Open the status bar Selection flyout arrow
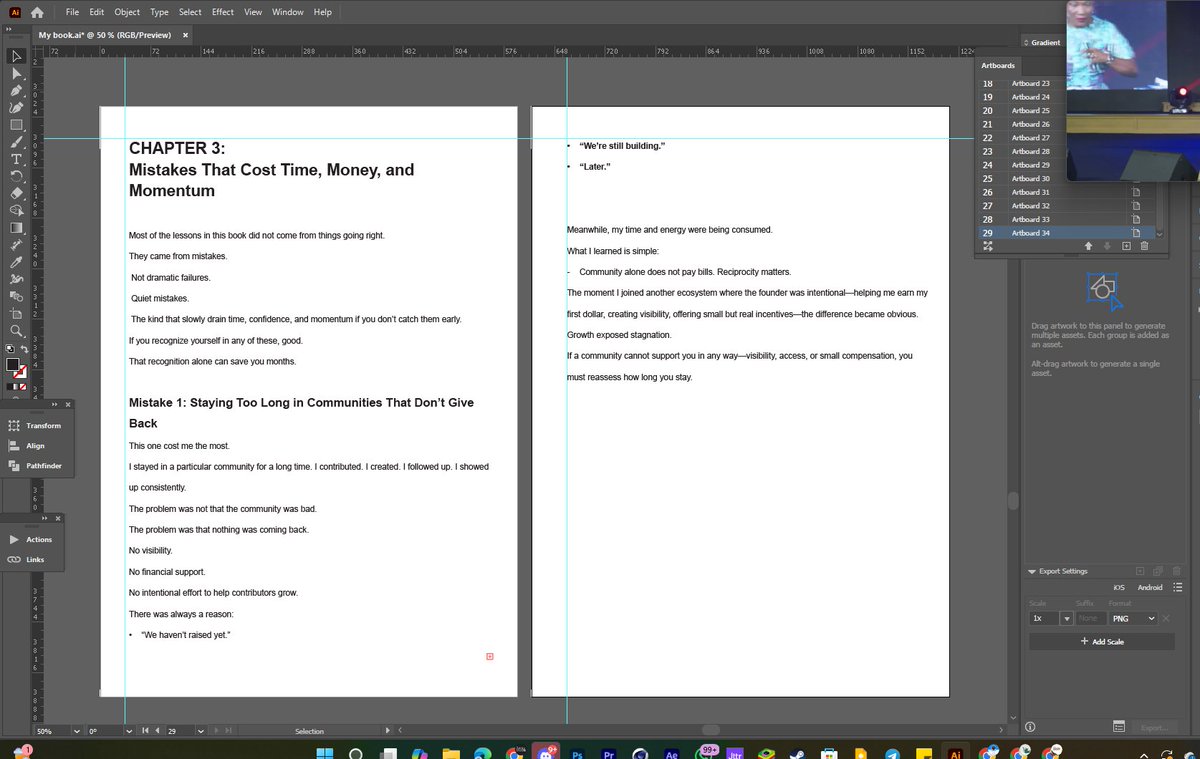Image resolution: width=1200 pixels, height=759 pixels. point(389,731)
